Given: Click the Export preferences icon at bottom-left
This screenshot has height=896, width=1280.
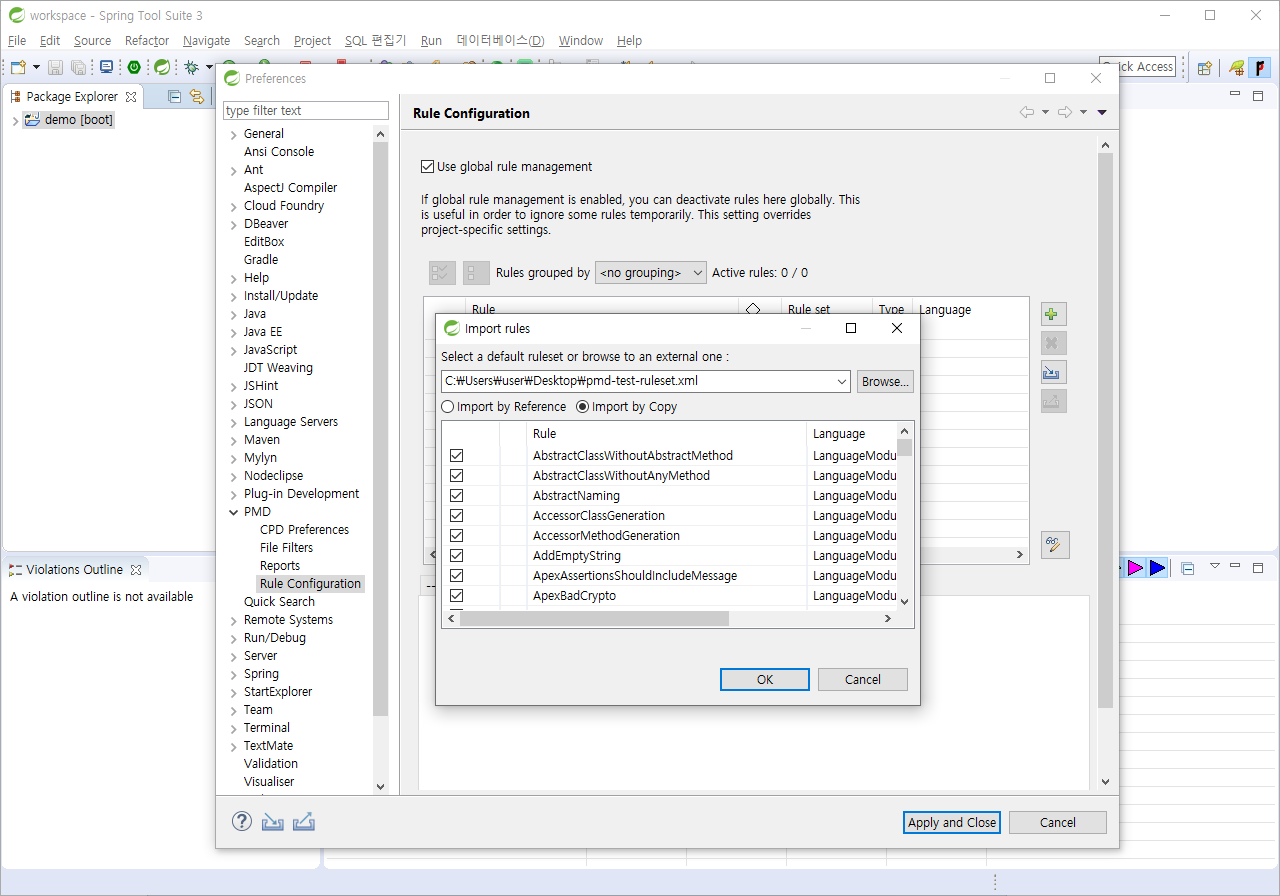Looking at the screenshot, I should pos(304,821).
